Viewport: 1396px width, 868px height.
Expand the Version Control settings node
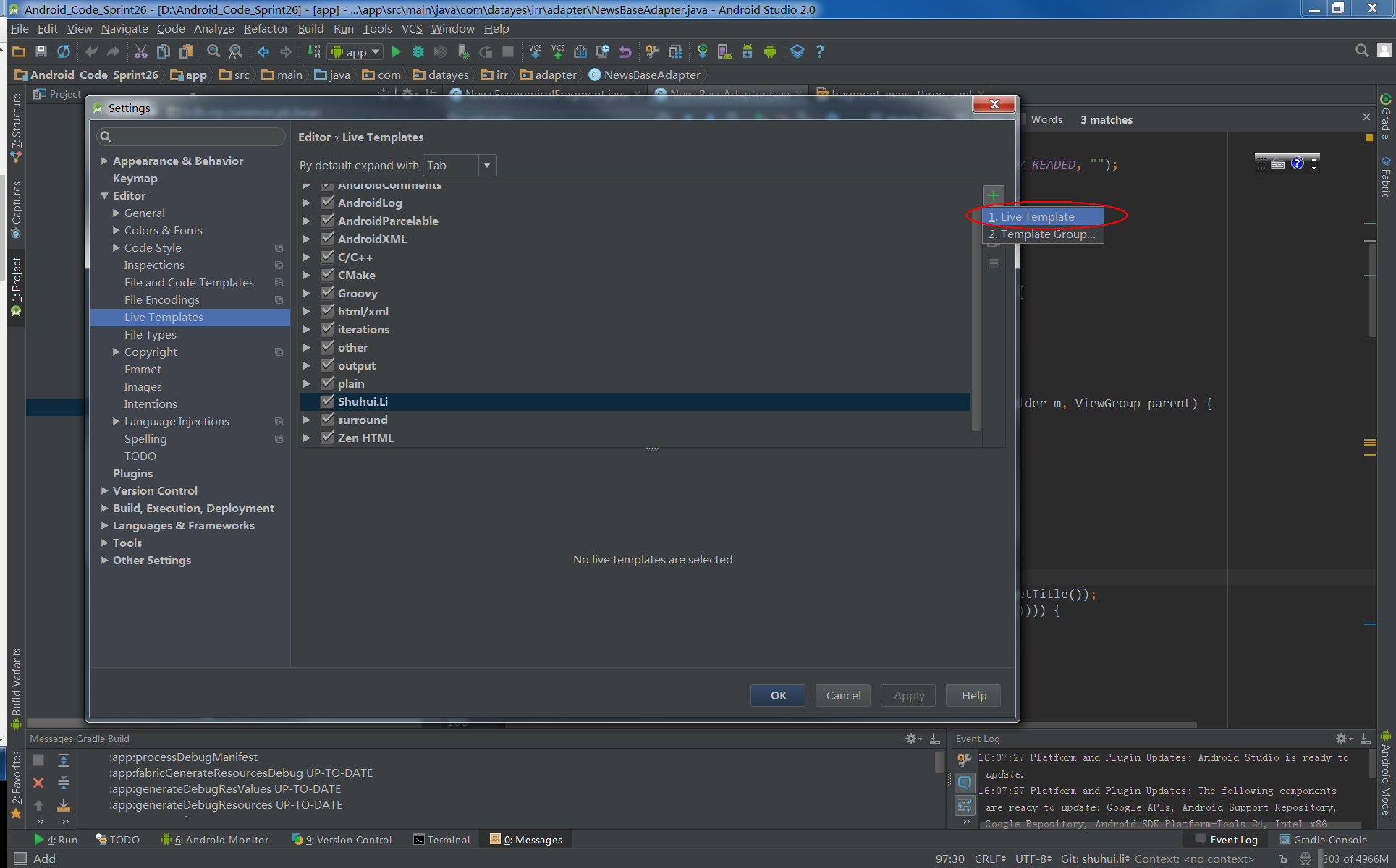tap(105, 490)
